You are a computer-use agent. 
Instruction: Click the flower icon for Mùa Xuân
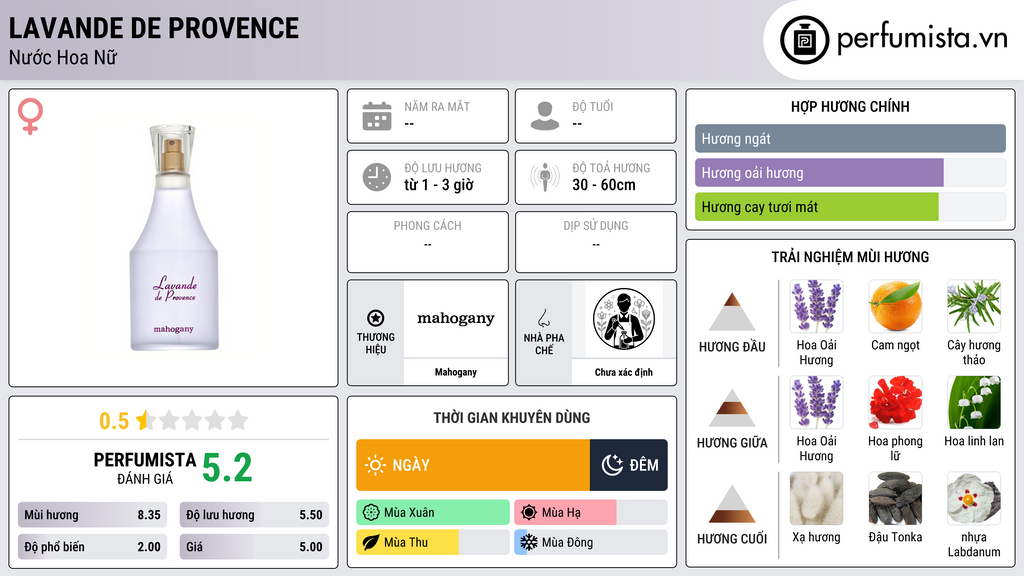[371, 513]
